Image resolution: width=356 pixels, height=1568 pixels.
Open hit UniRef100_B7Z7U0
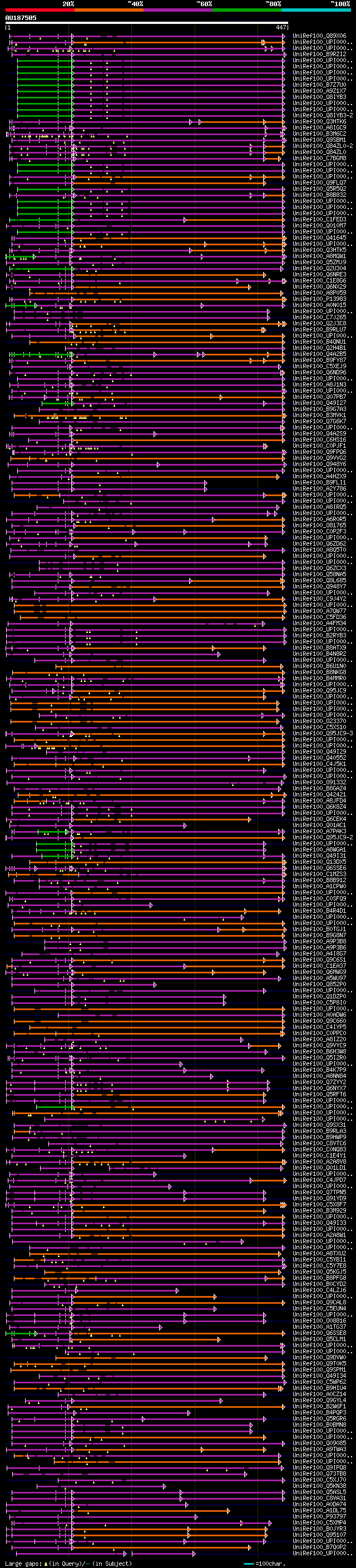coord(319,85)
